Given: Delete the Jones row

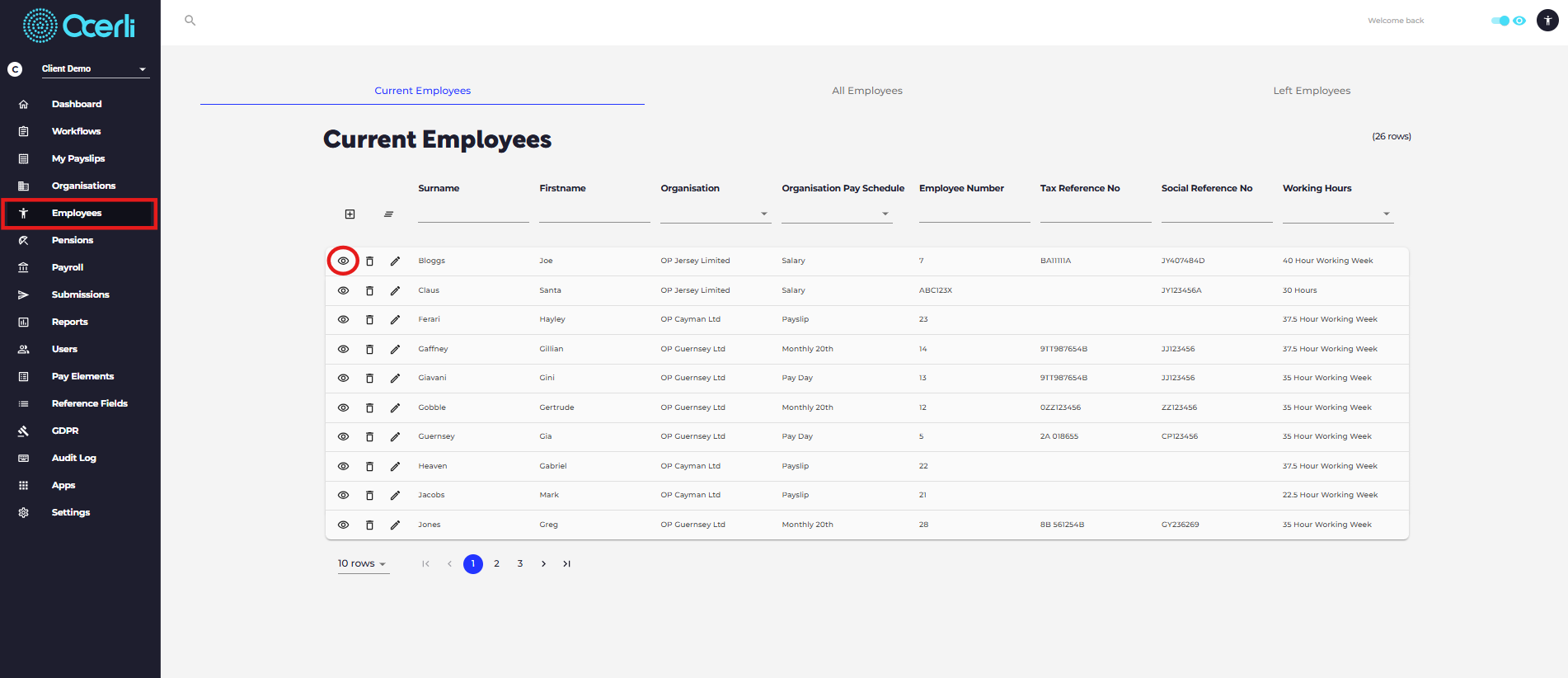Looking at the screenshot, I should [x=369, y=525].
